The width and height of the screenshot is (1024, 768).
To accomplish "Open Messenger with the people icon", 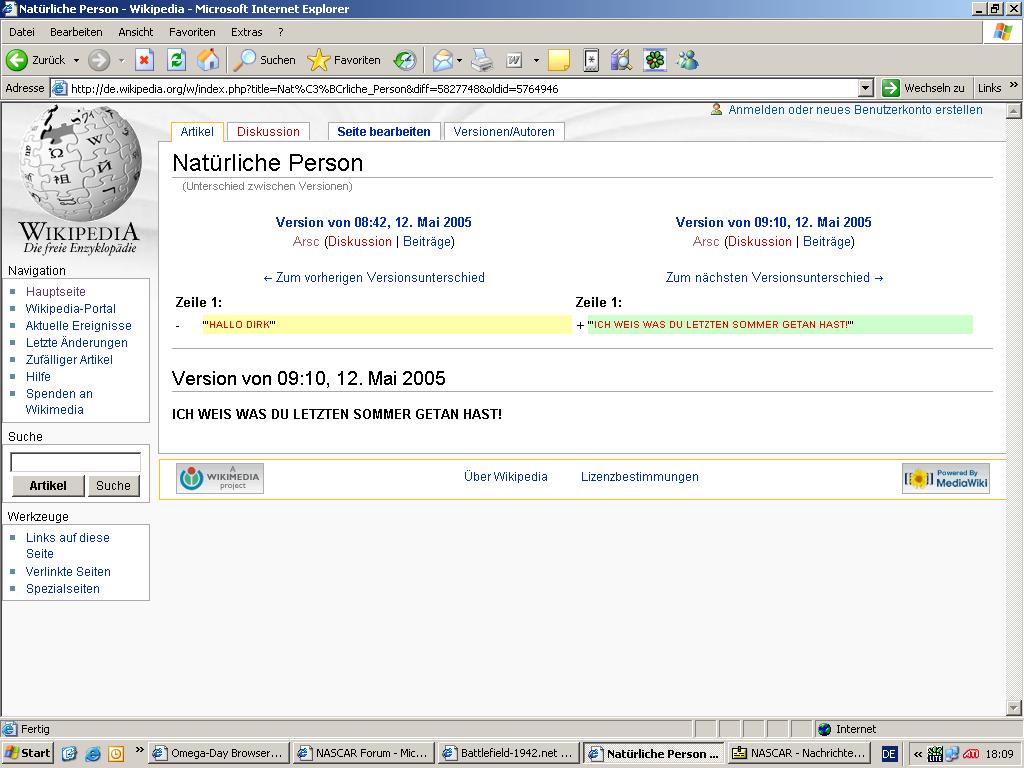I will point(688,60).
